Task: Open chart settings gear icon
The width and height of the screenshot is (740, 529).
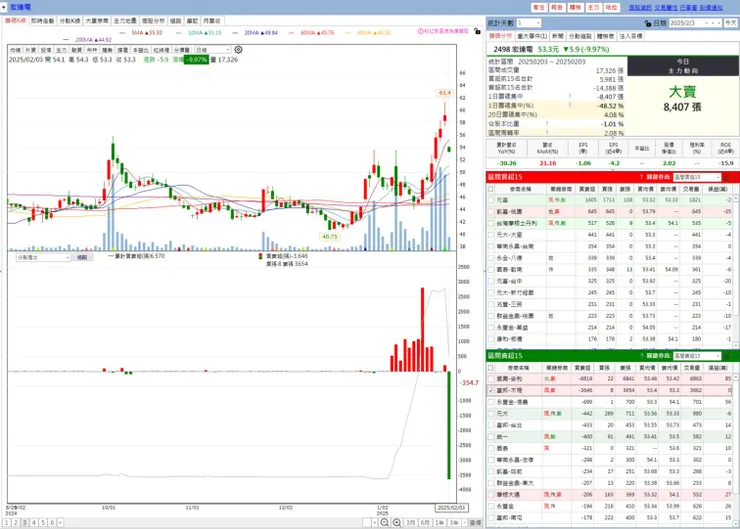Action: (x=238, y=50)
